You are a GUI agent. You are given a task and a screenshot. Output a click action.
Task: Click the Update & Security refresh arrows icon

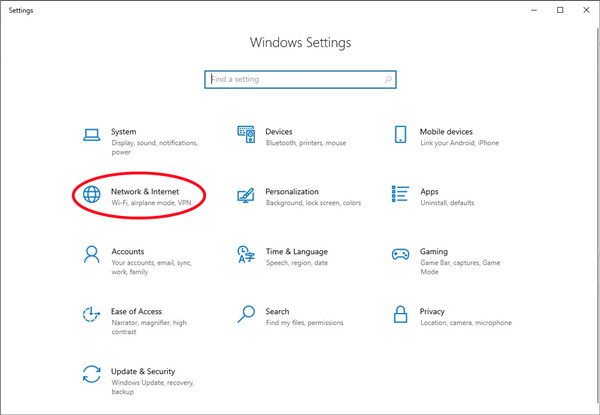(x=92, y=374)
